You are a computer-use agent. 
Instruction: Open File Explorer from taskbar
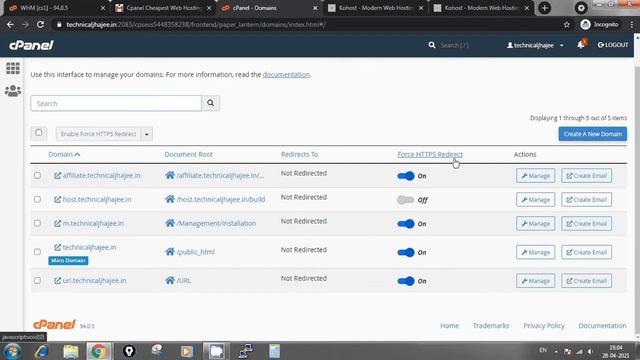71,351
